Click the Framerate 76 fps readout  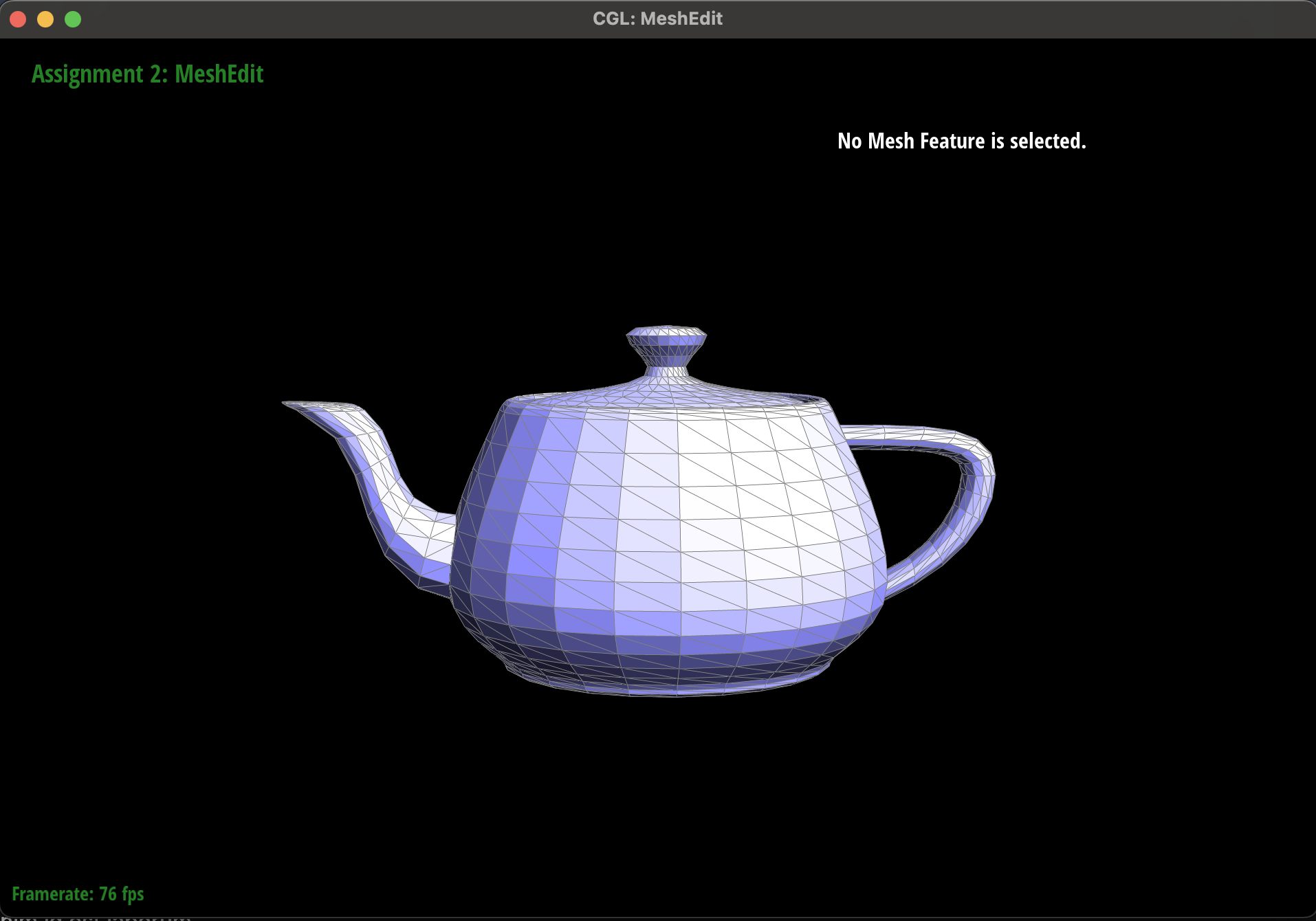(x=78, y=894)
